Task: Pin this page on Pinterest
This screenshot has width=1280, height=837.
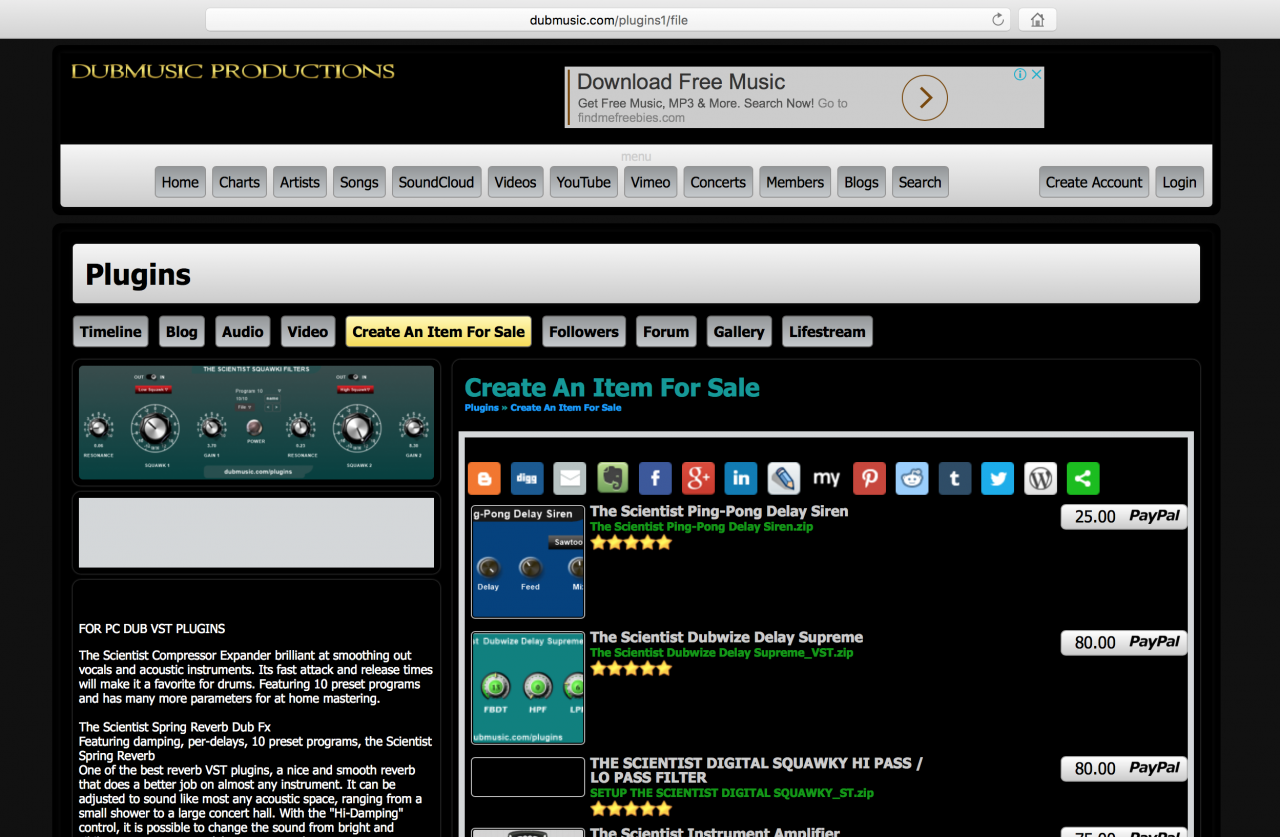Action: 869,478
